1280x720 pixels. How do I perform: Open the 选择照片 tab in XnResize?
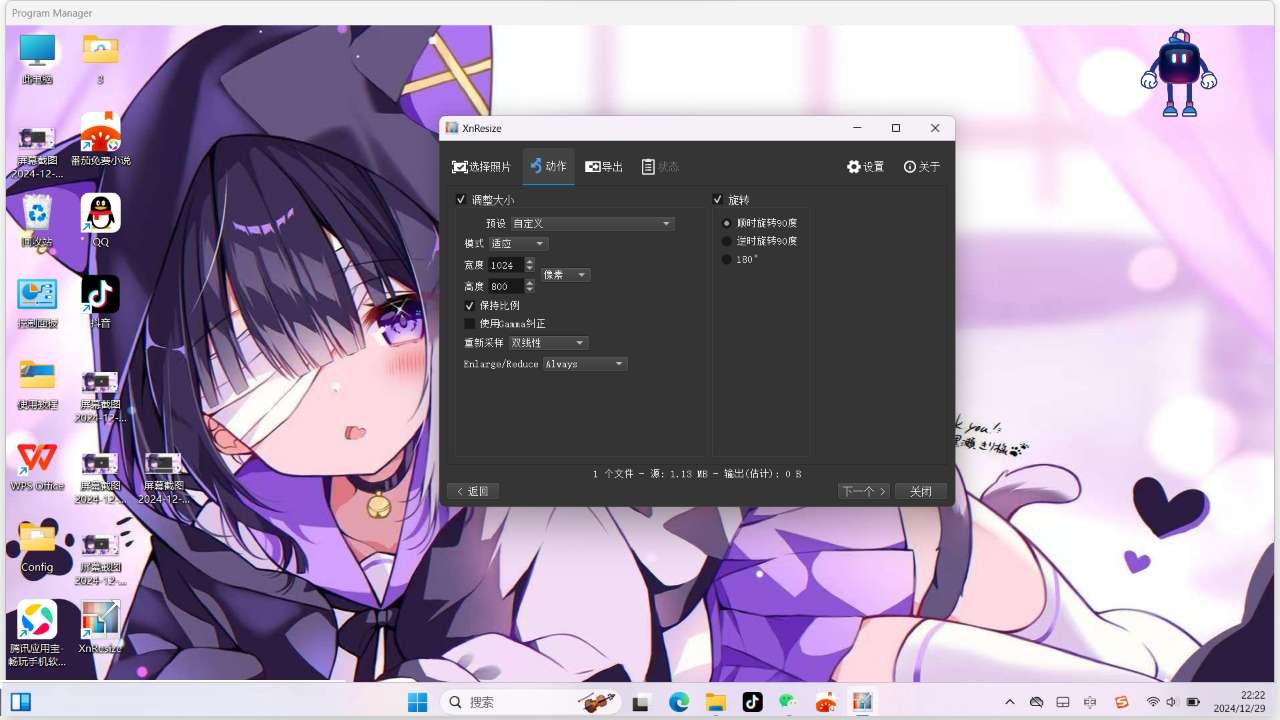(481, 167)
